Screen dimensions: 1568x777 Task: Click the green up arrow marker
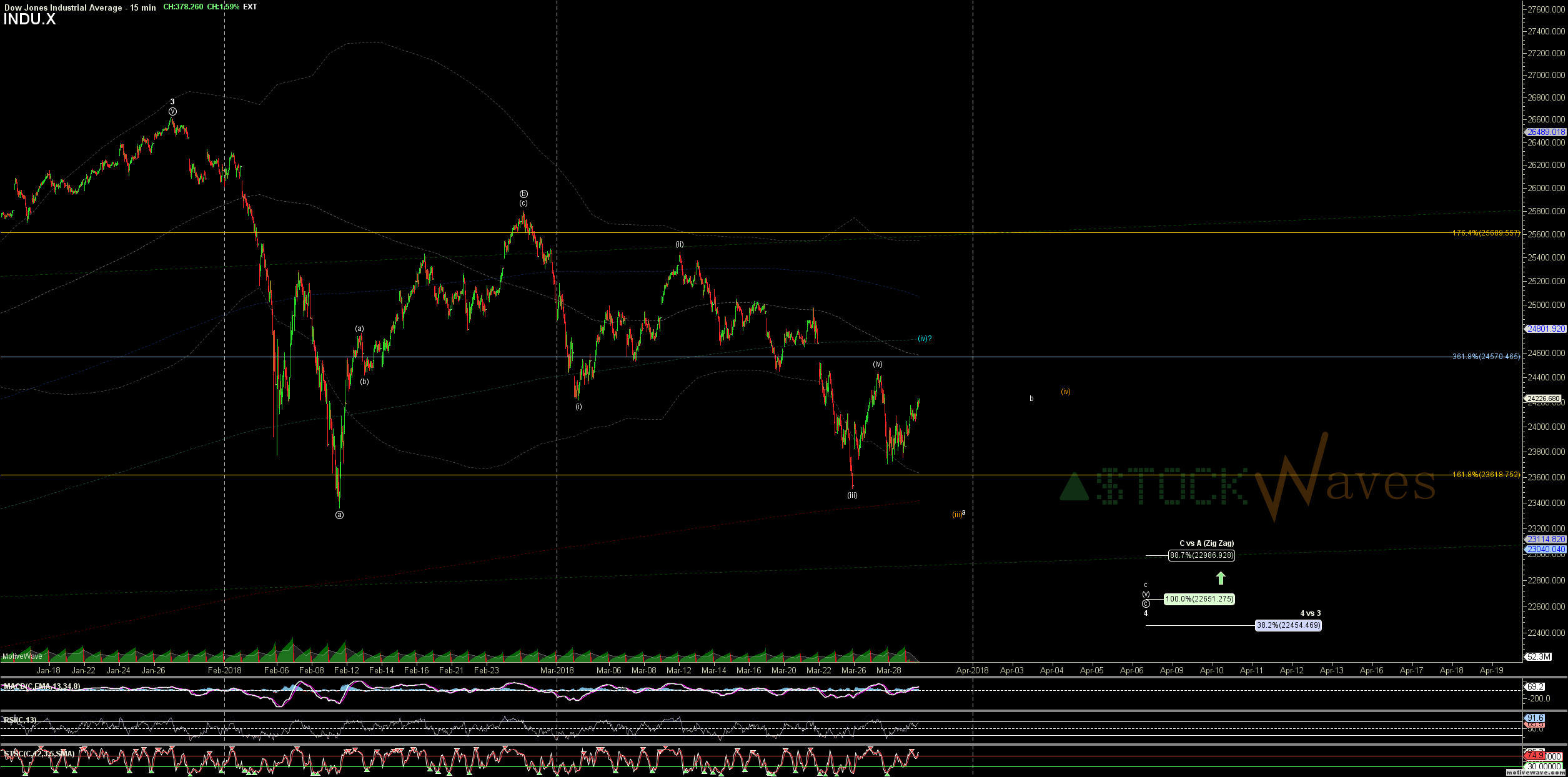1221,578
